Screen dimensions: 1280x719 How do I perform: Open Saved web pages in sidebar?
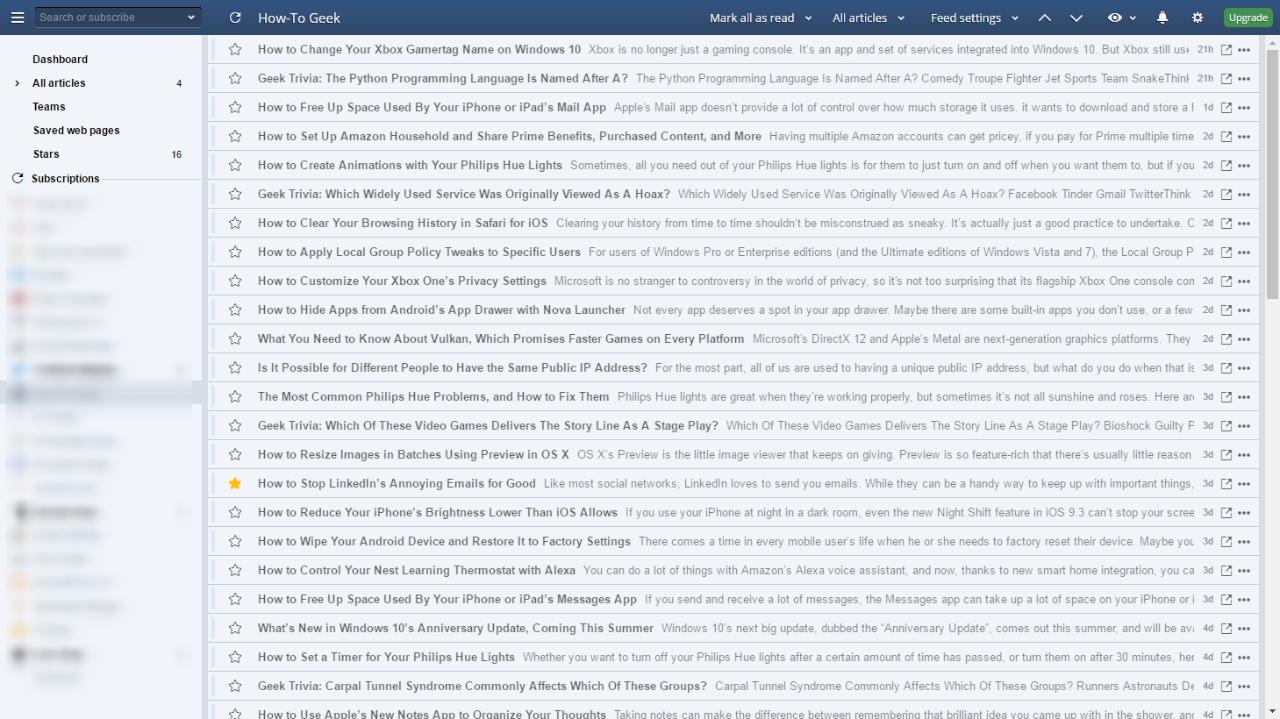click(x=76, y=131)
